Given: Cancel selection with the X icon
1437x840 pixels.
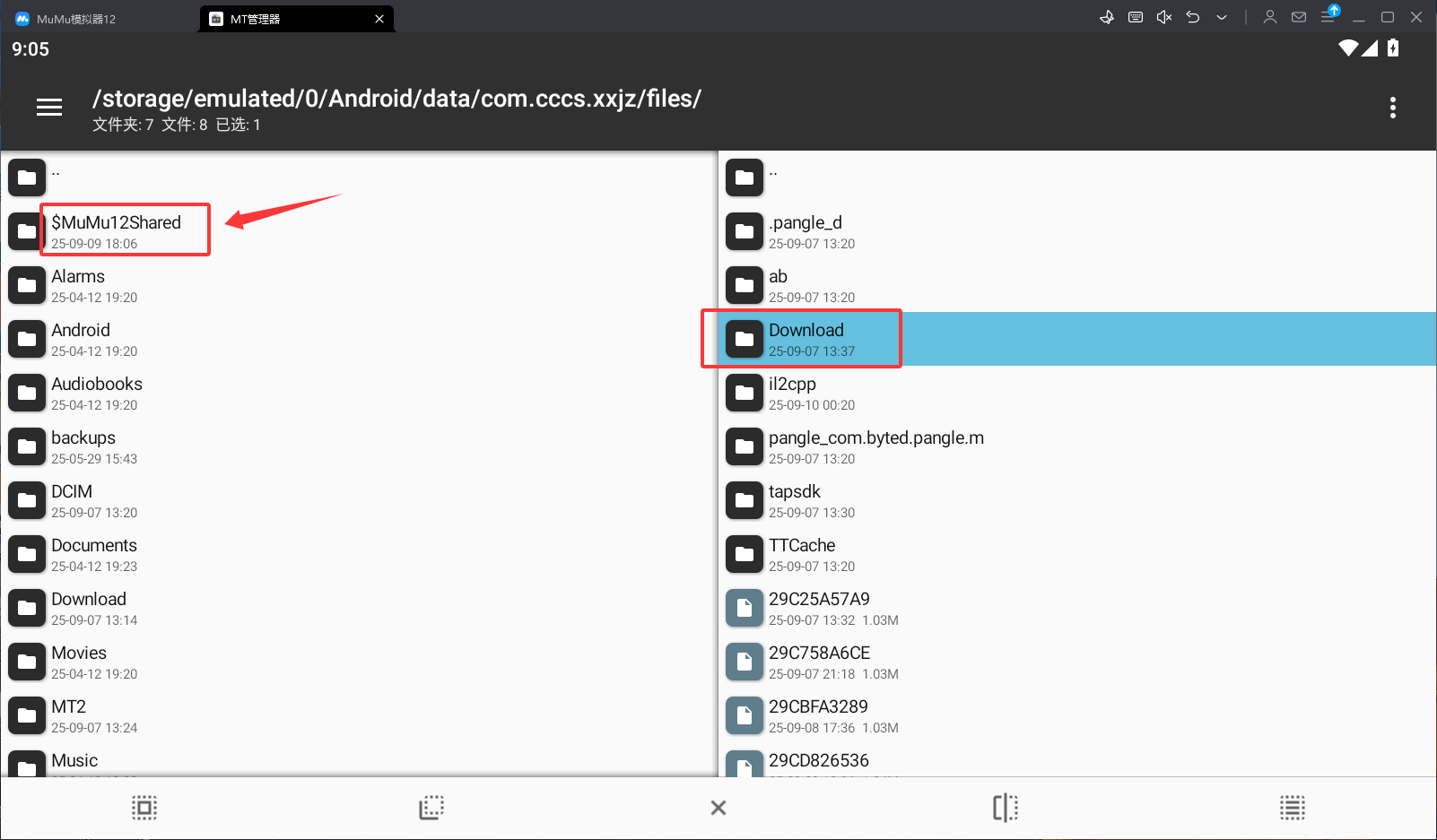Looking at the screenshot, I should 718,808.
